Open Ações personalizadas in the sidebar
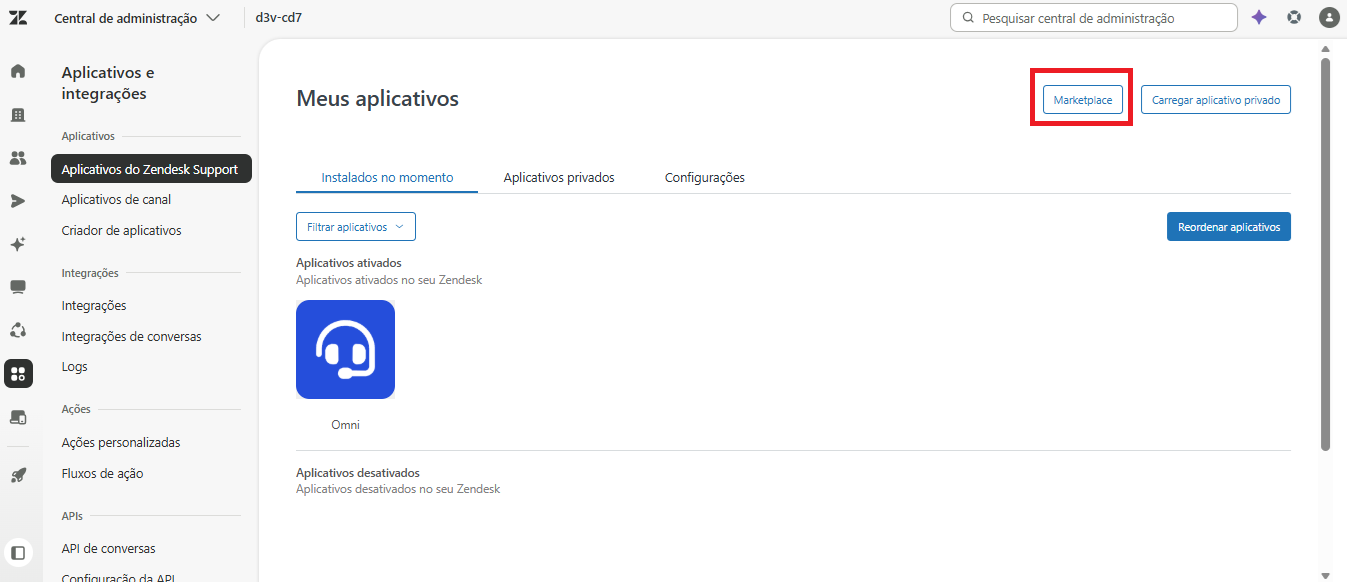Screen dimensions: 1347x582 pyautogui.click(x=121, y=443)
